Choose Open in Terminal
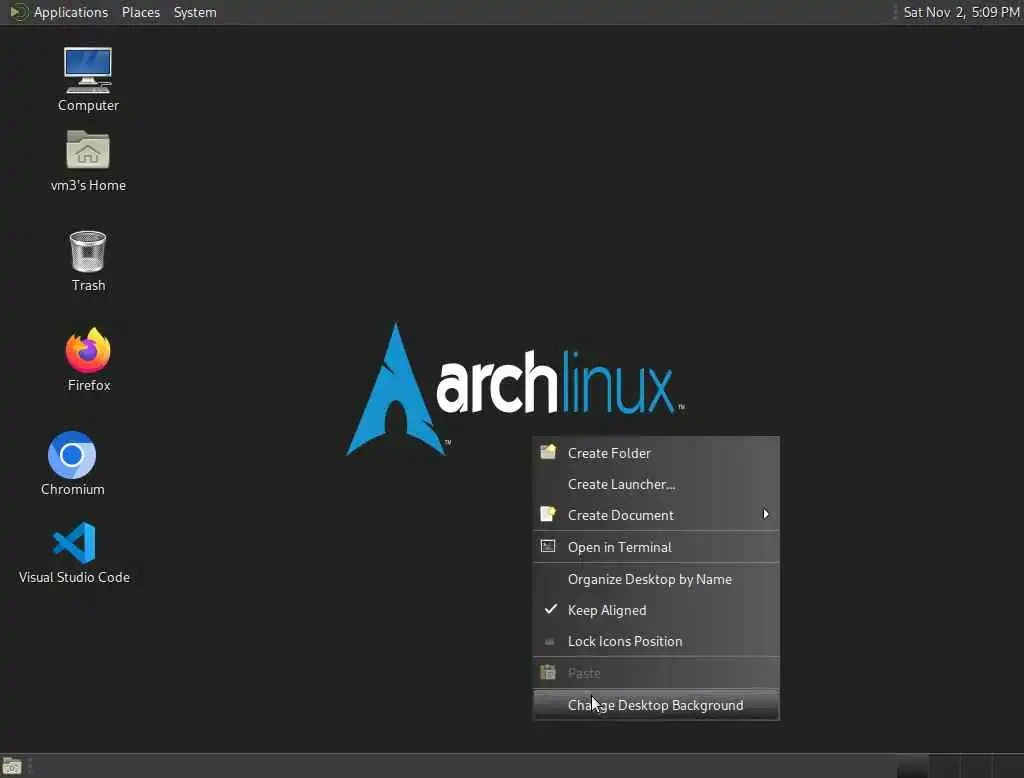Screen dimensions: 1024x778 click(656, 547)
